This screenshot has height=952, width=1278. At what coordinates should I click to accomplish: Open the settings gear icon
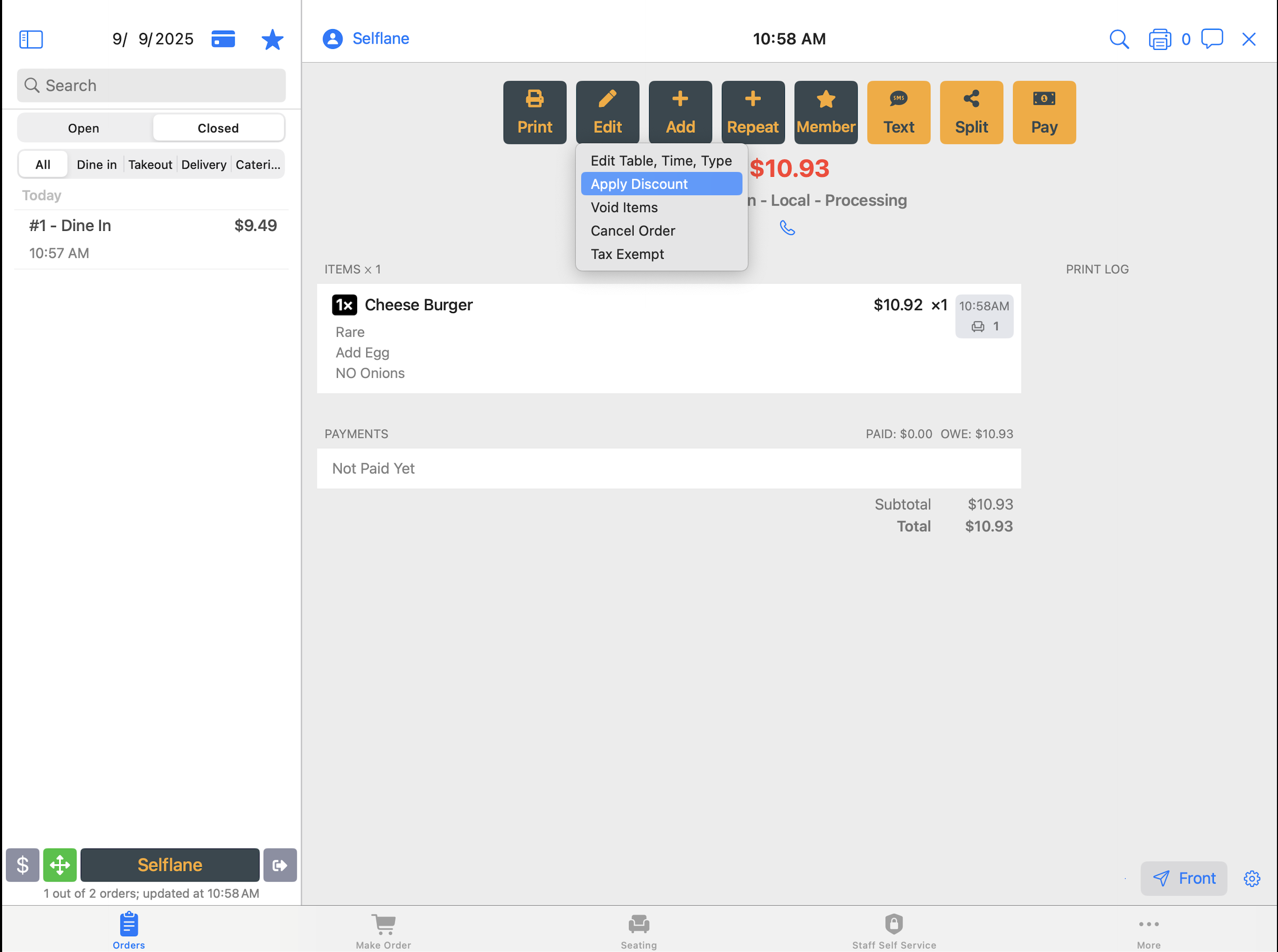click(x=1251, y=878)
